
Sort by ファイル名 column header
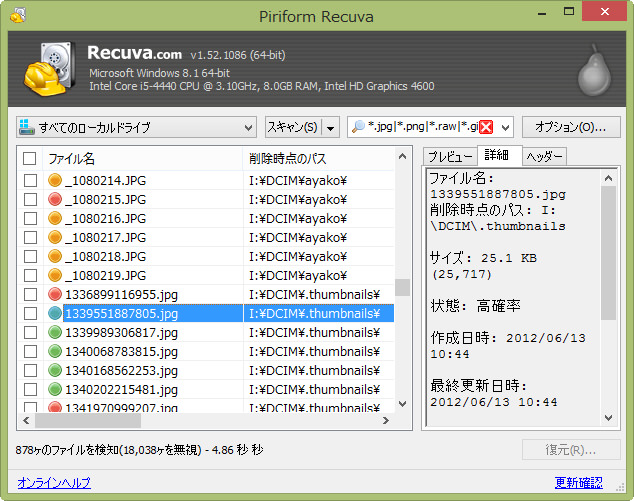(x=142, y=159)
